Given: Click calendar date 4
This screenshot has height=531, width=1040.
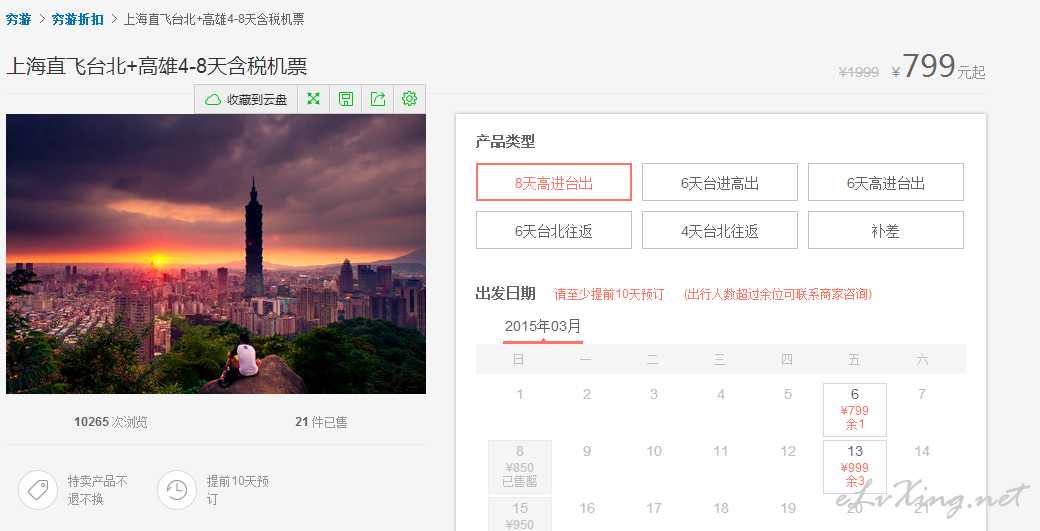Looking at the screenshot, I should 721,394.
